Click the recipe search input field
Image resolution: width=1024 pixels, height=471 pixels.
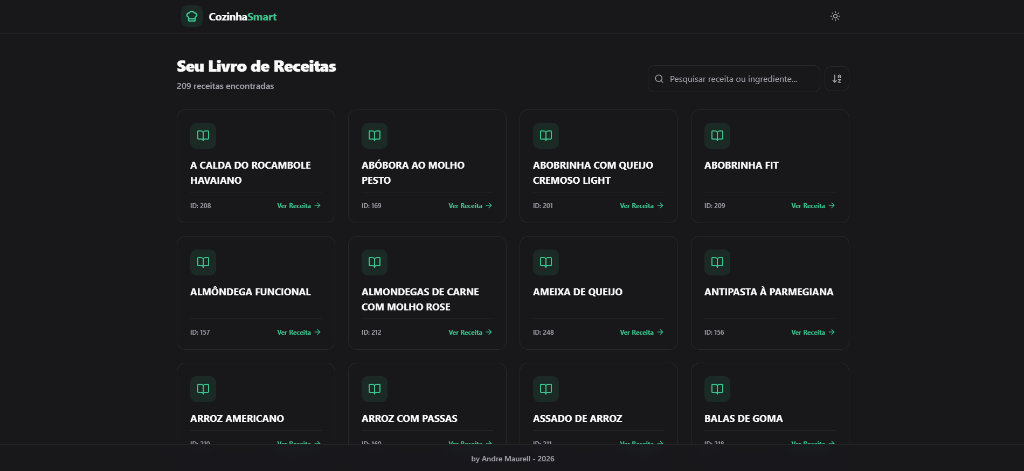point(740,79)
